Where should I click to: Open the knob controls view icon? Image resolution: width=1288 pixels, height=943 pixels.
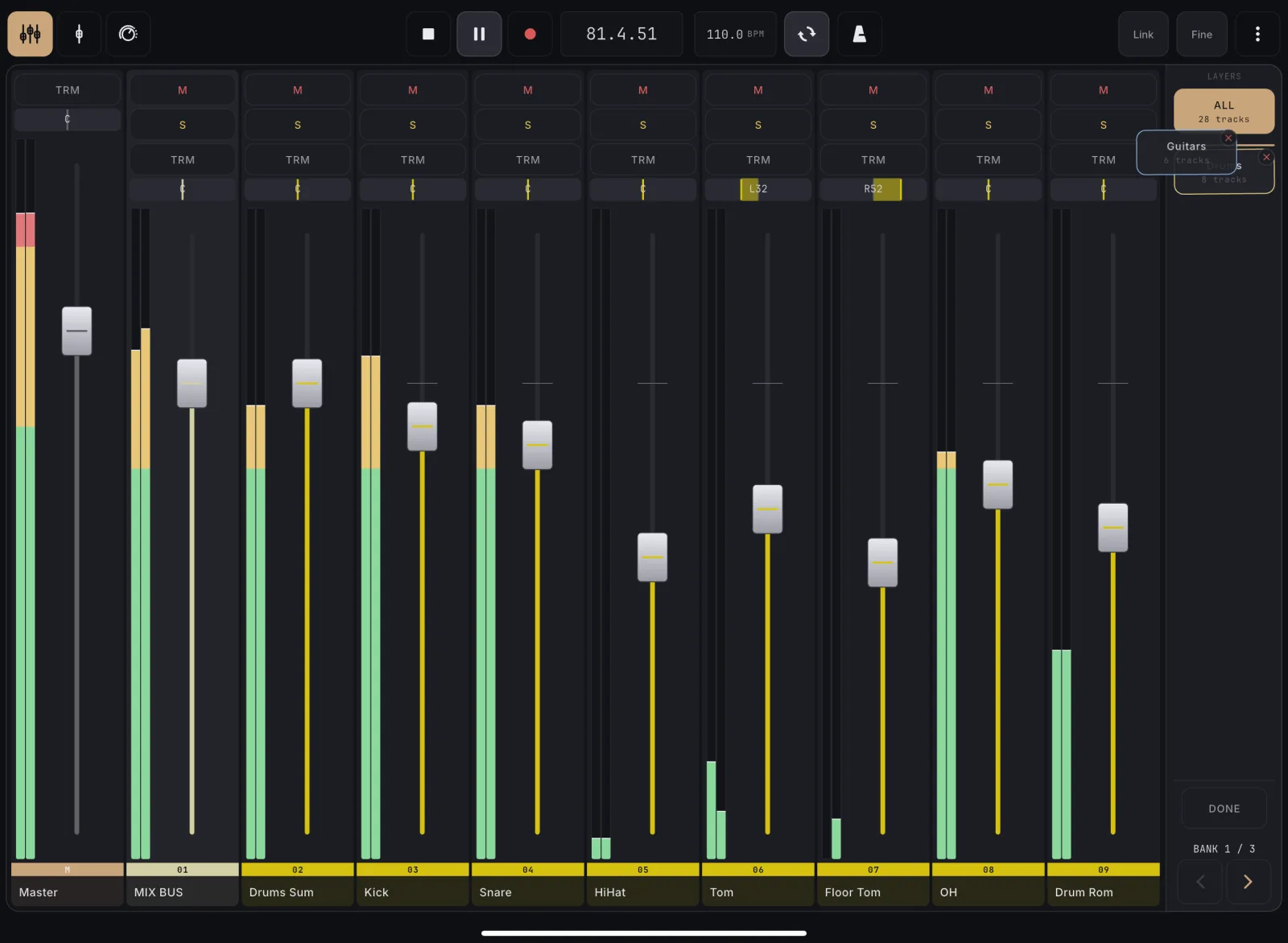[128, 34]
